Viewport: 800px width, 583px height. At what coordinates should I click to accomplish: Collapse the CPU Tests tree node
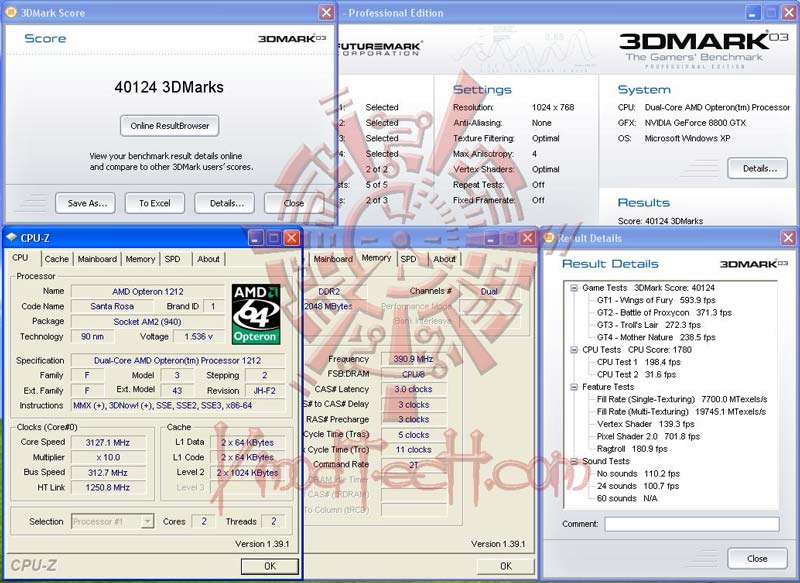(x=573, y=350)
